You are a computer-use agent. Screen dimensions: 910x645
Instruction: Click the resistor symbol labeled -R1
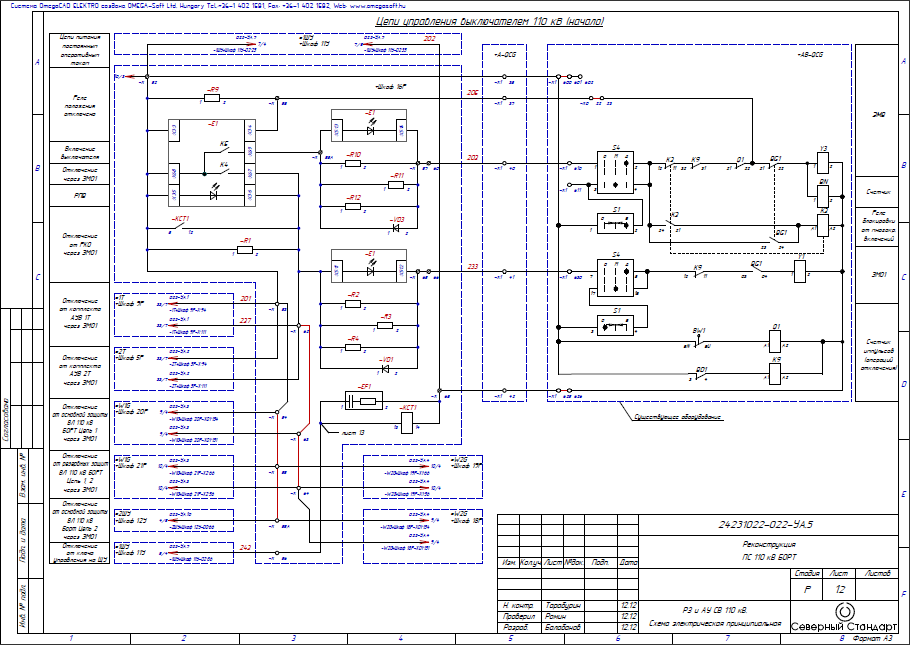pyautogui.click(x=245, y=250)
